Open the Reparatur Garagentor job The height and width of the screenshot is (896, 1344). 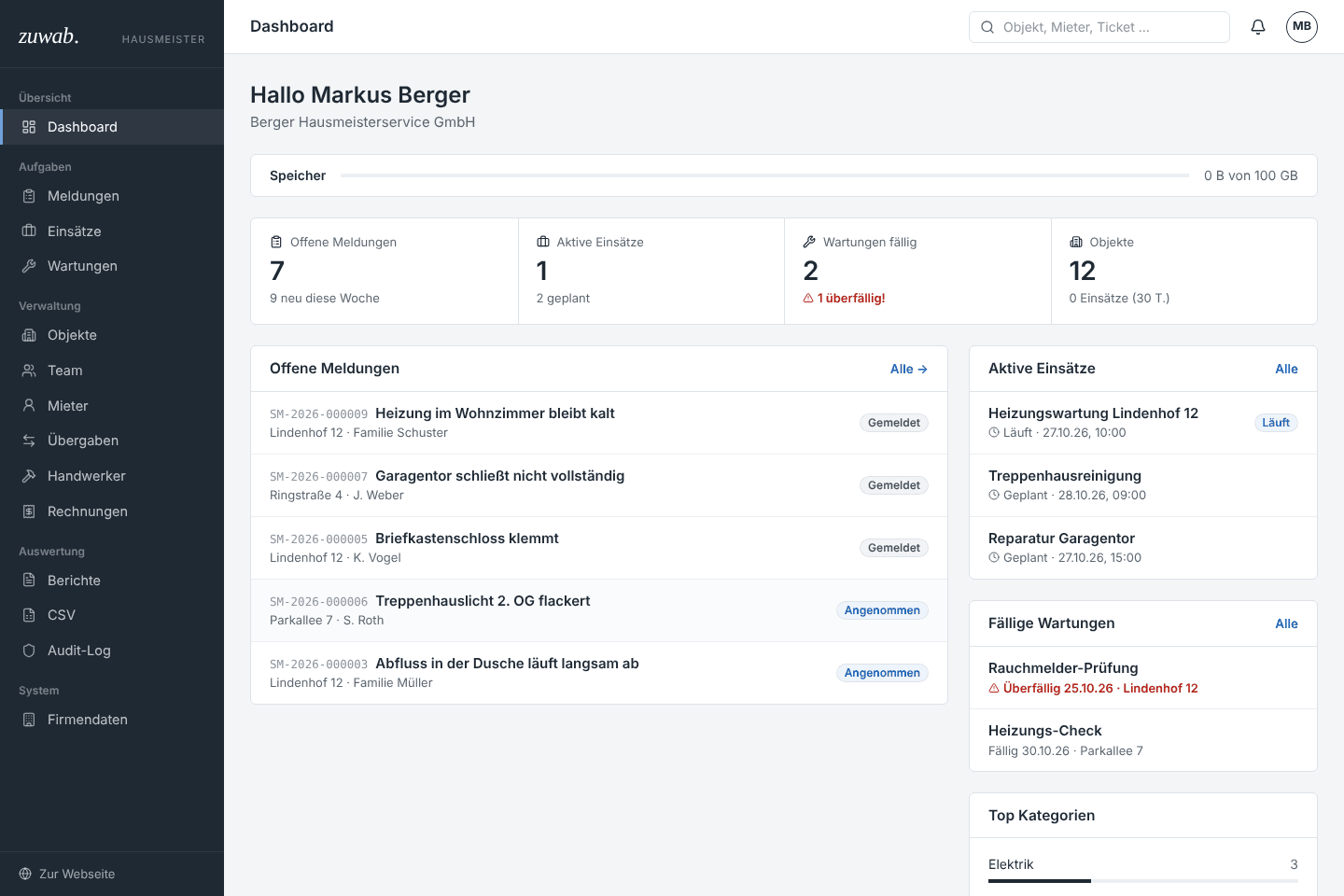1143,548
